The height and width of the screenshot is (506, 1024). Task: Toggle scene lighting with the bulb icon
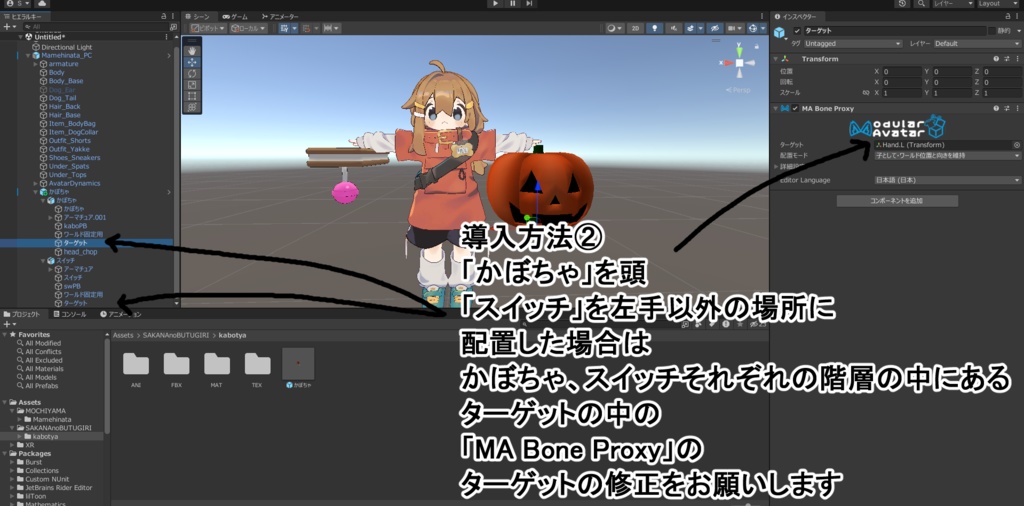pos(655,28)
